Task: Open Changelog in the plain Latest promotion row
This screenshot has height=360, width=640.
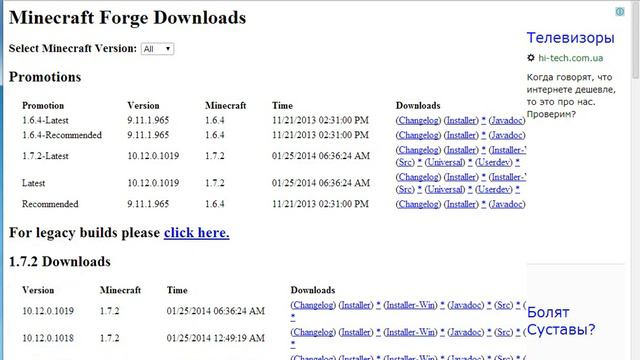Action: click(418, 177)
